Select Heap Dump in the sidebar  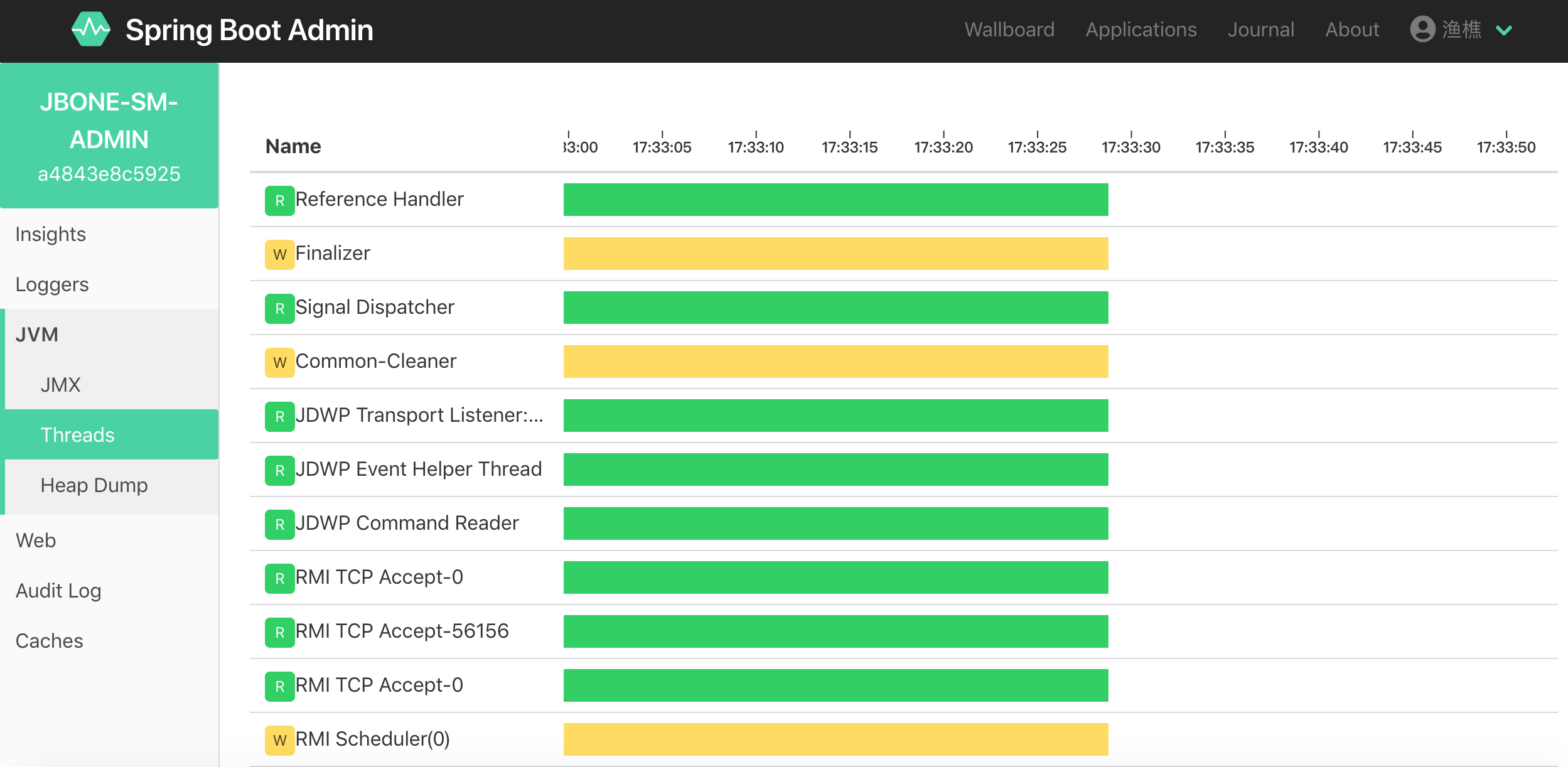pyautogui.click(x=94, y=485)
